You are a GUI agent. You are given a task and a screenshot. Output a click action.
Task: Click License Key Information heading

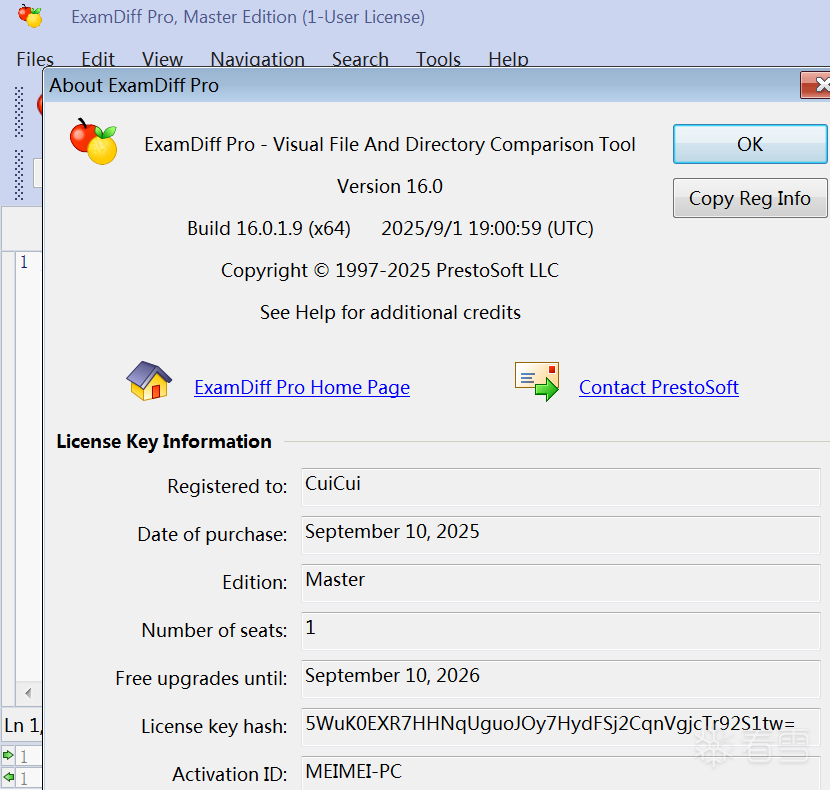tap(164, 441)
